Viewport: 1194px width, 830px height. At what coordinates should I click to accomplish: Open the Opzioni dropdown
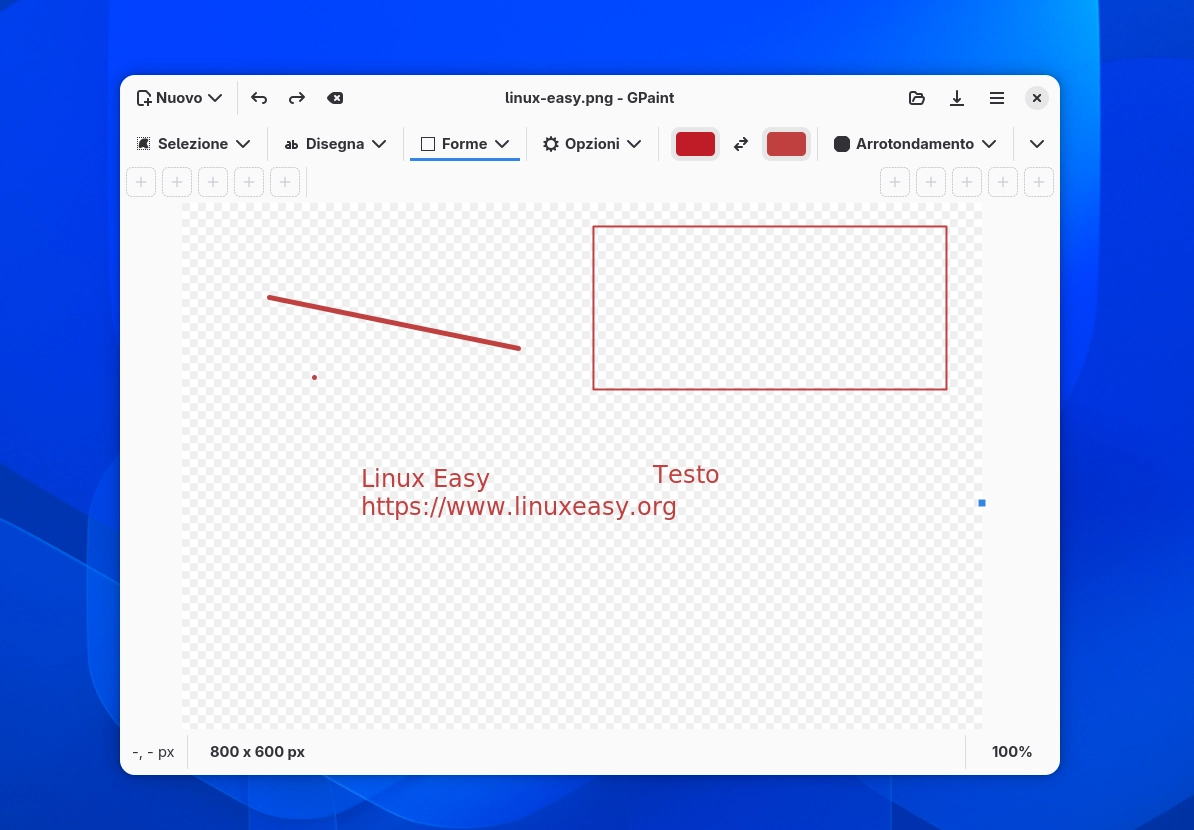click(x=592, y=144)
